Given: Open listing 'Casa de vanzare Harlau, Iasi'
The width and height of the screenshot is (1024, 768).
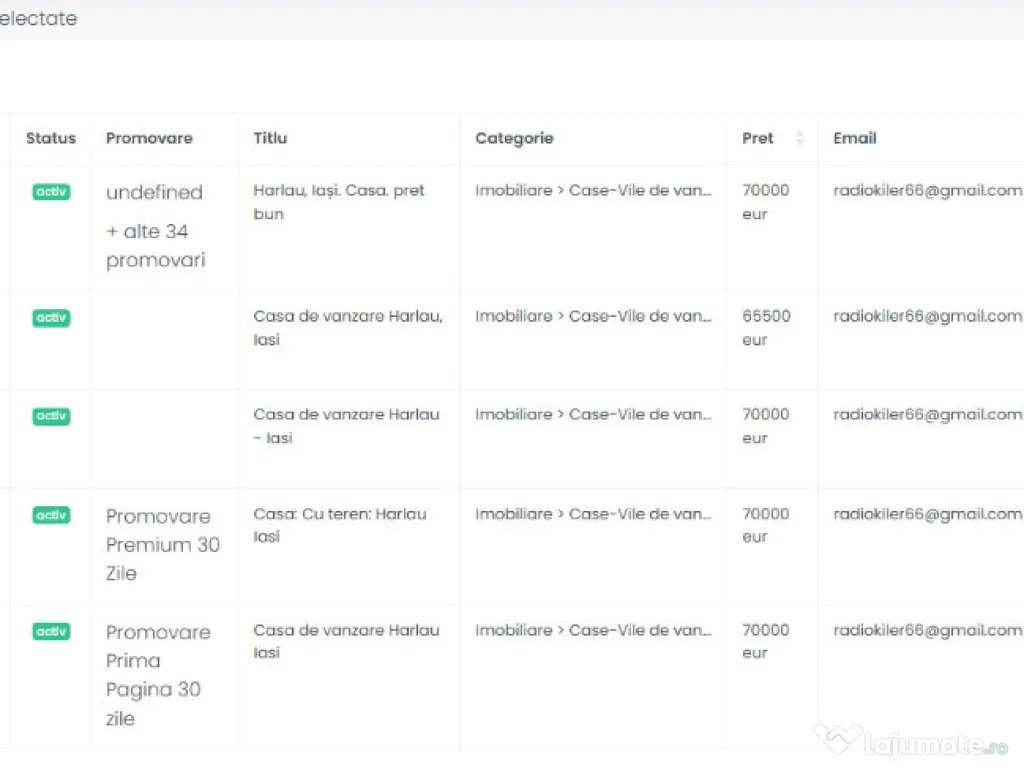Looking at the screenshot, I should click(x=348, y=328).
